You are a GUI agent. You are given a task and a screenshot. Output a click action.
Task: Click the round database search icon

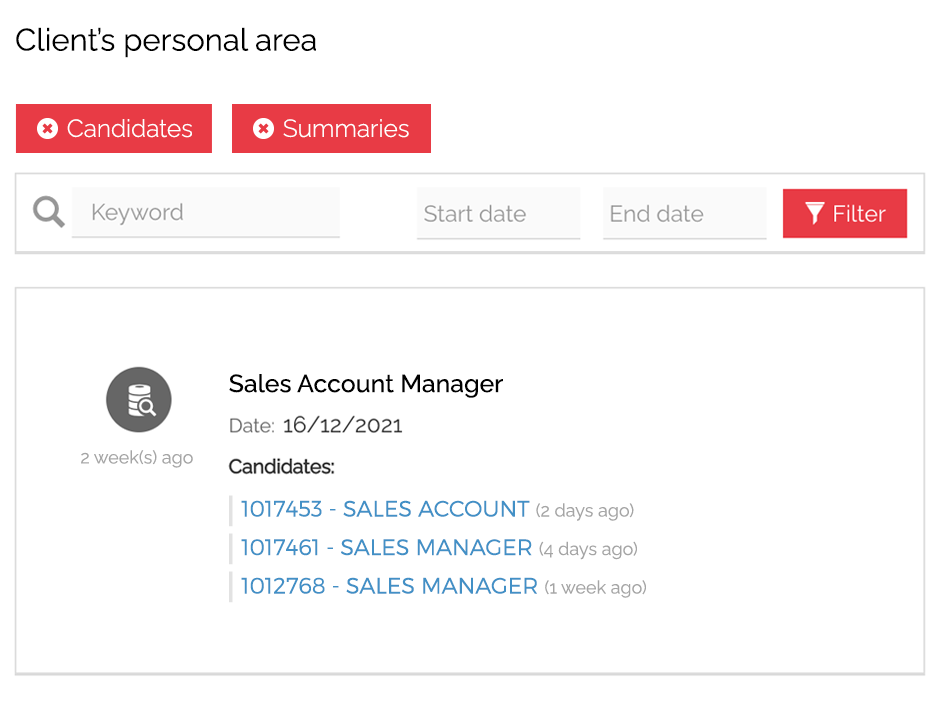point(139,400)
